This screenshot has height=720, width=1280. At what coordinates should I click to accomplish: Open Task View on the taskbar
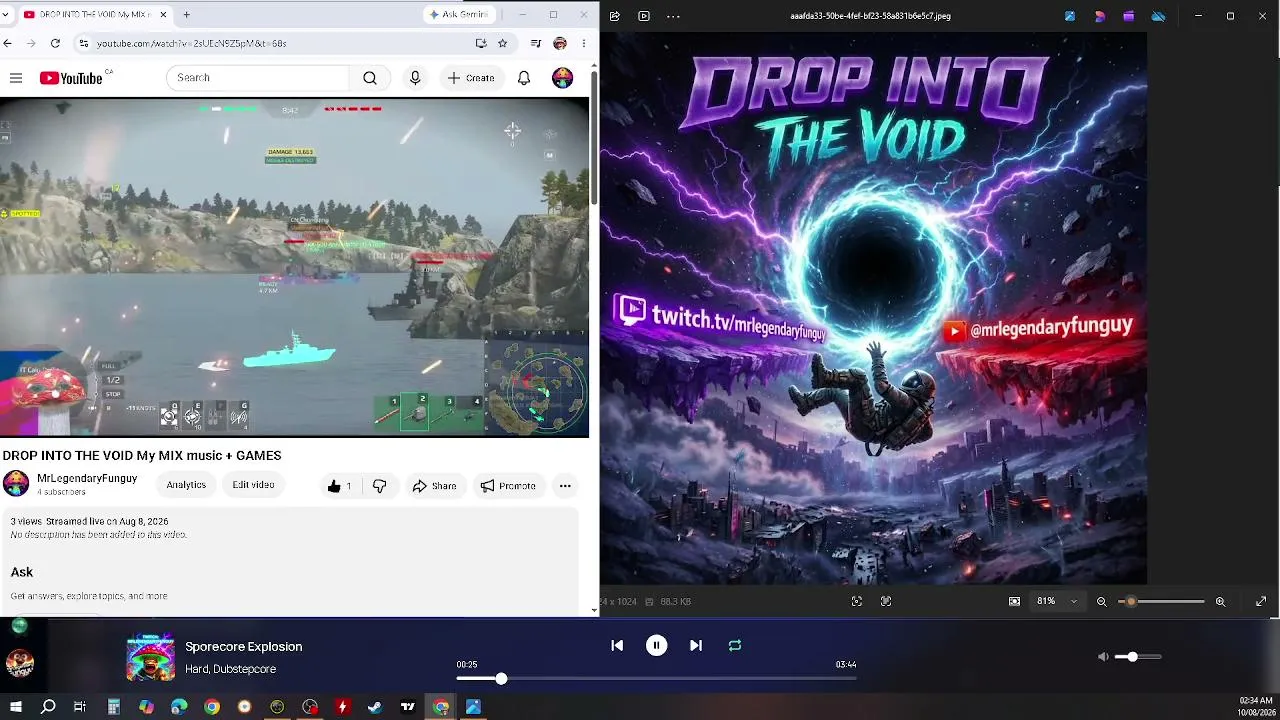(x=80, y=707)
